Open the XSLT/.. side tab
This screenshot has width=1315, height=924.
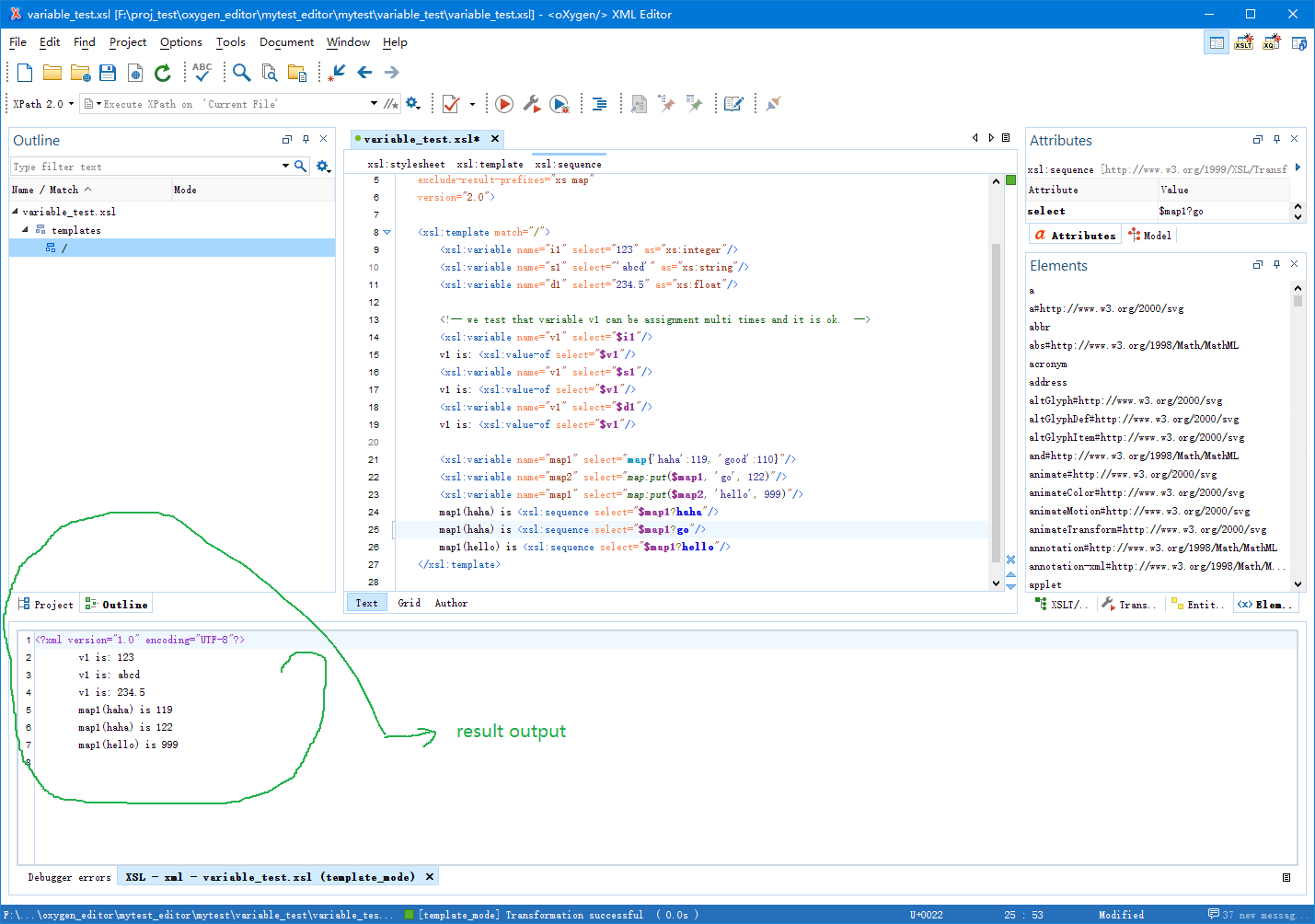[x=1062, y=605]
